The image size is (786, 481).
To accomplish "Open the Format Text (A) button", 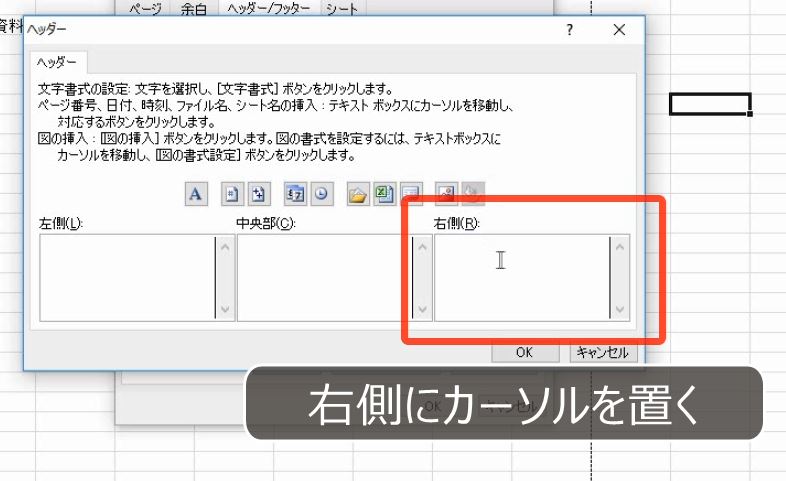I will pos(195,194).
